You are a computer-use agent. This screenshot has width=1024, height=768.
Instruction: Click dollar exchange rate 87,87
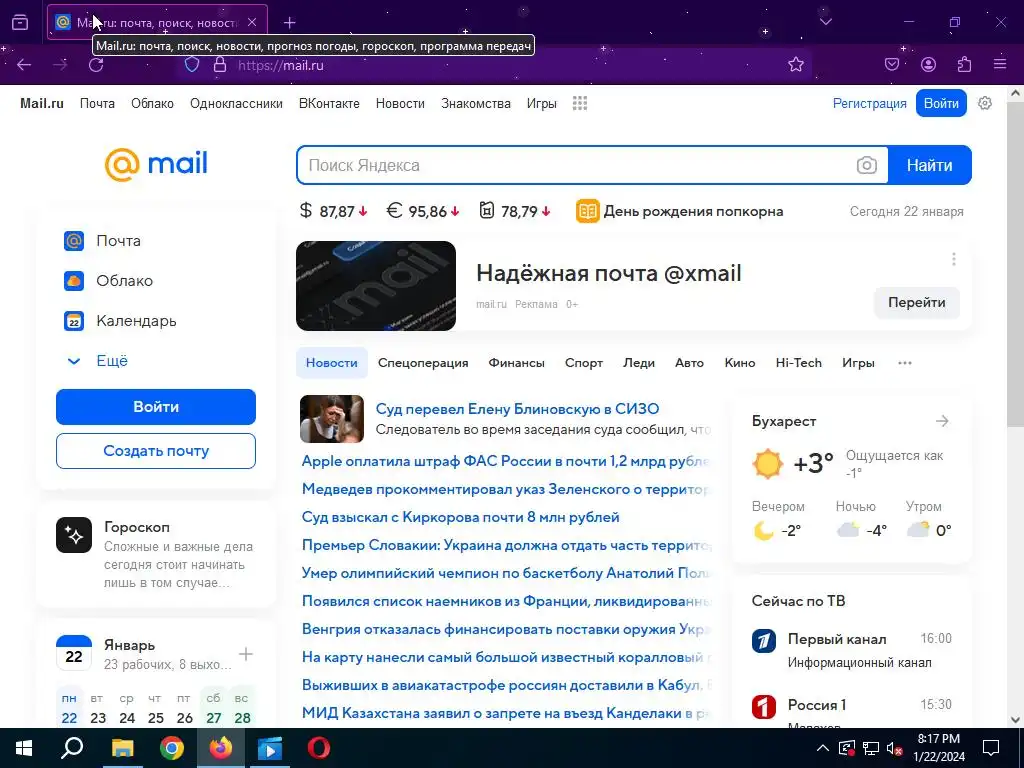pos(334,212)
